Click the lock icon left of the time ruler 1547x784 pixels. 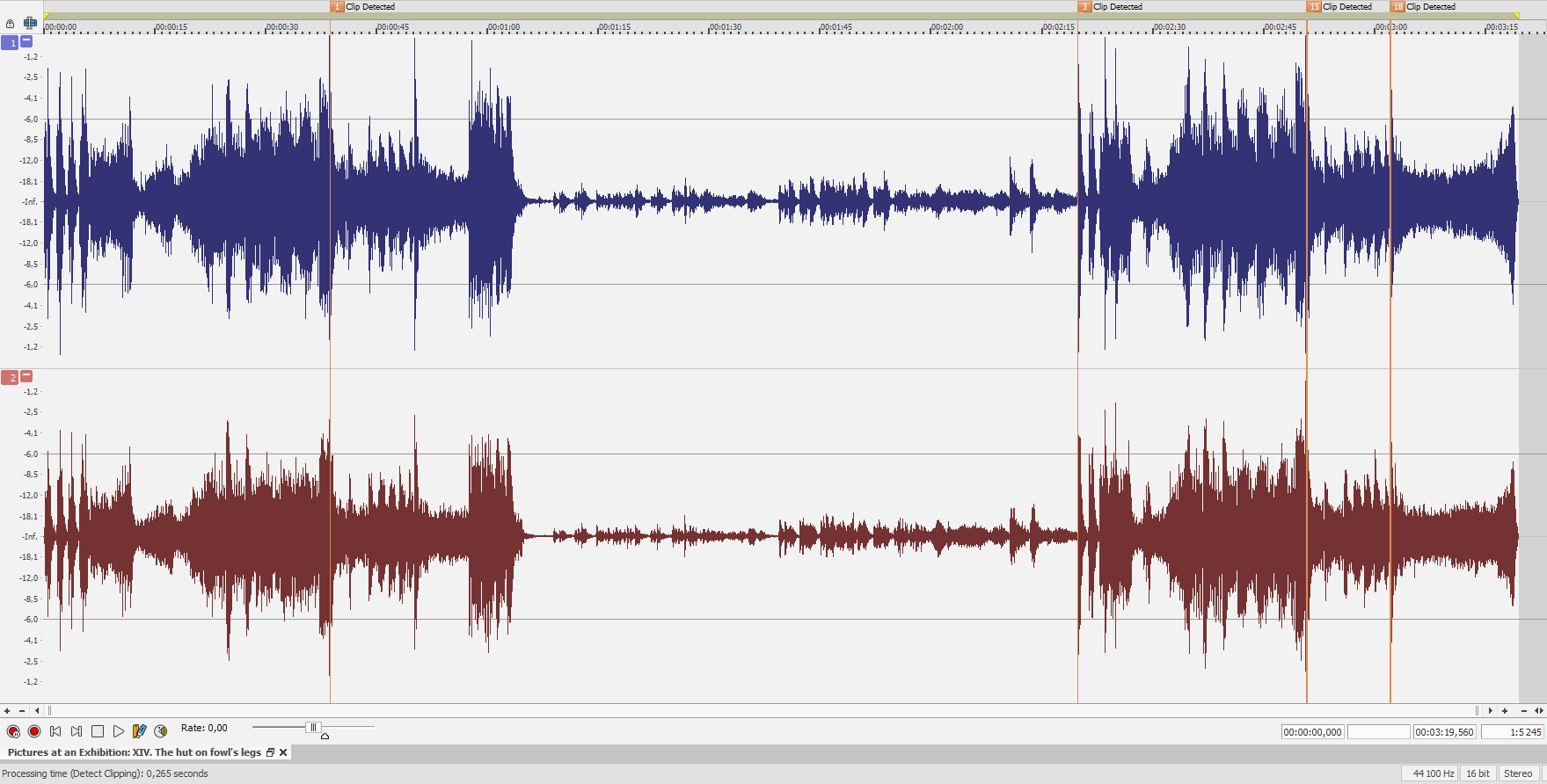pos(10,24)
